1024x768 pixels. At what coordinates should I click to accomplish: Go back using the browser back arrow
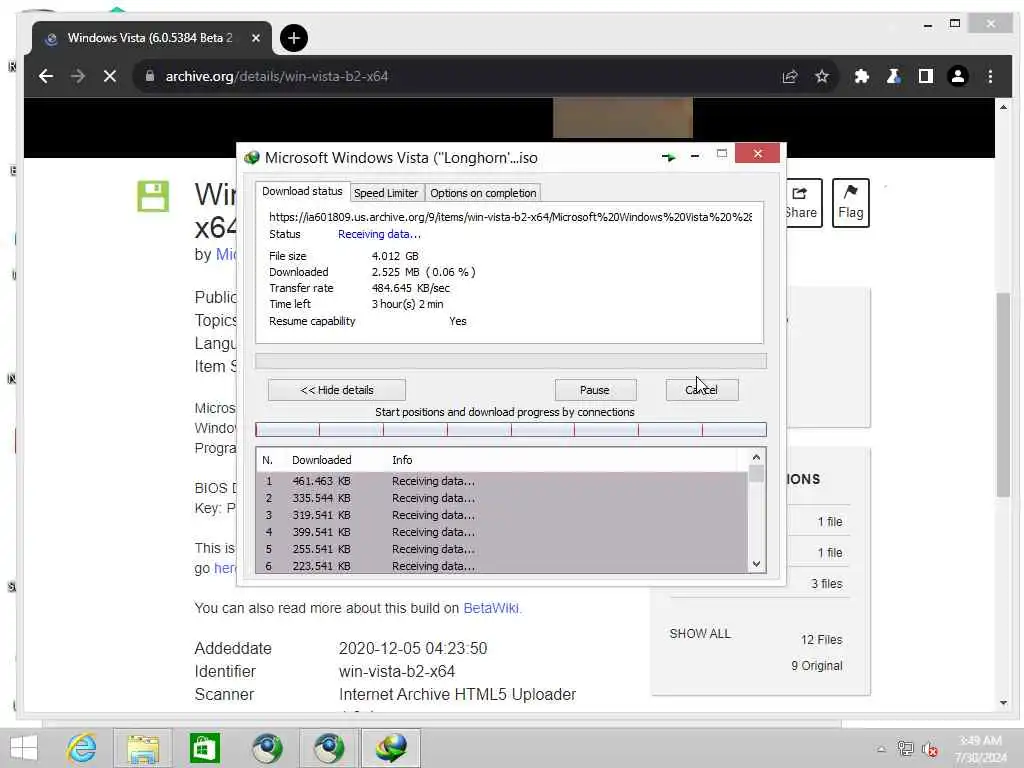coord(46,76)
